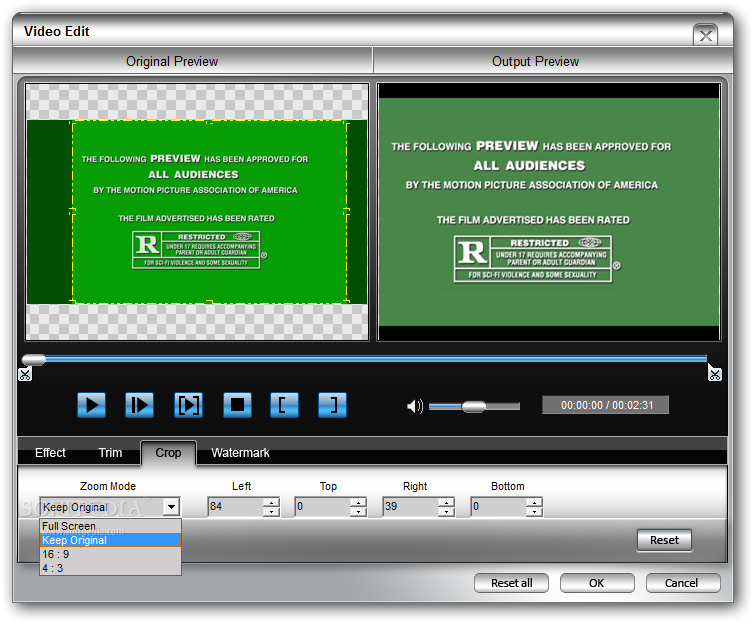Click the Left crop input field
This screenshot has width=754, height=623.
236,507
